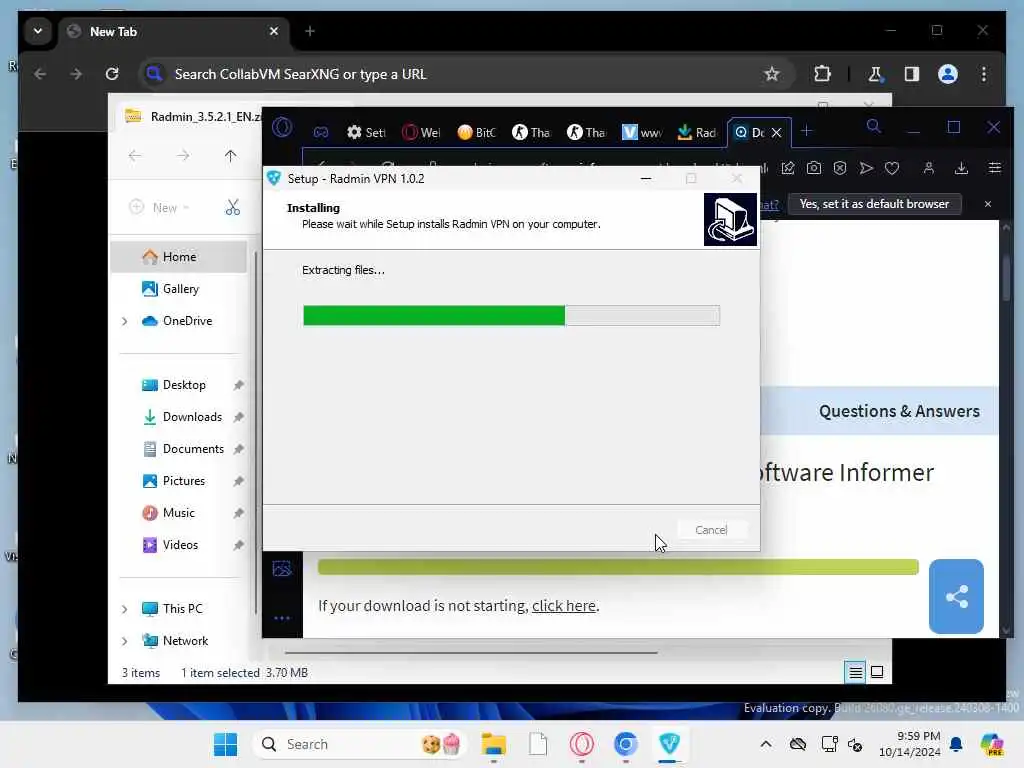Switch File Explorer to large icons view

(x=877, y=672)
